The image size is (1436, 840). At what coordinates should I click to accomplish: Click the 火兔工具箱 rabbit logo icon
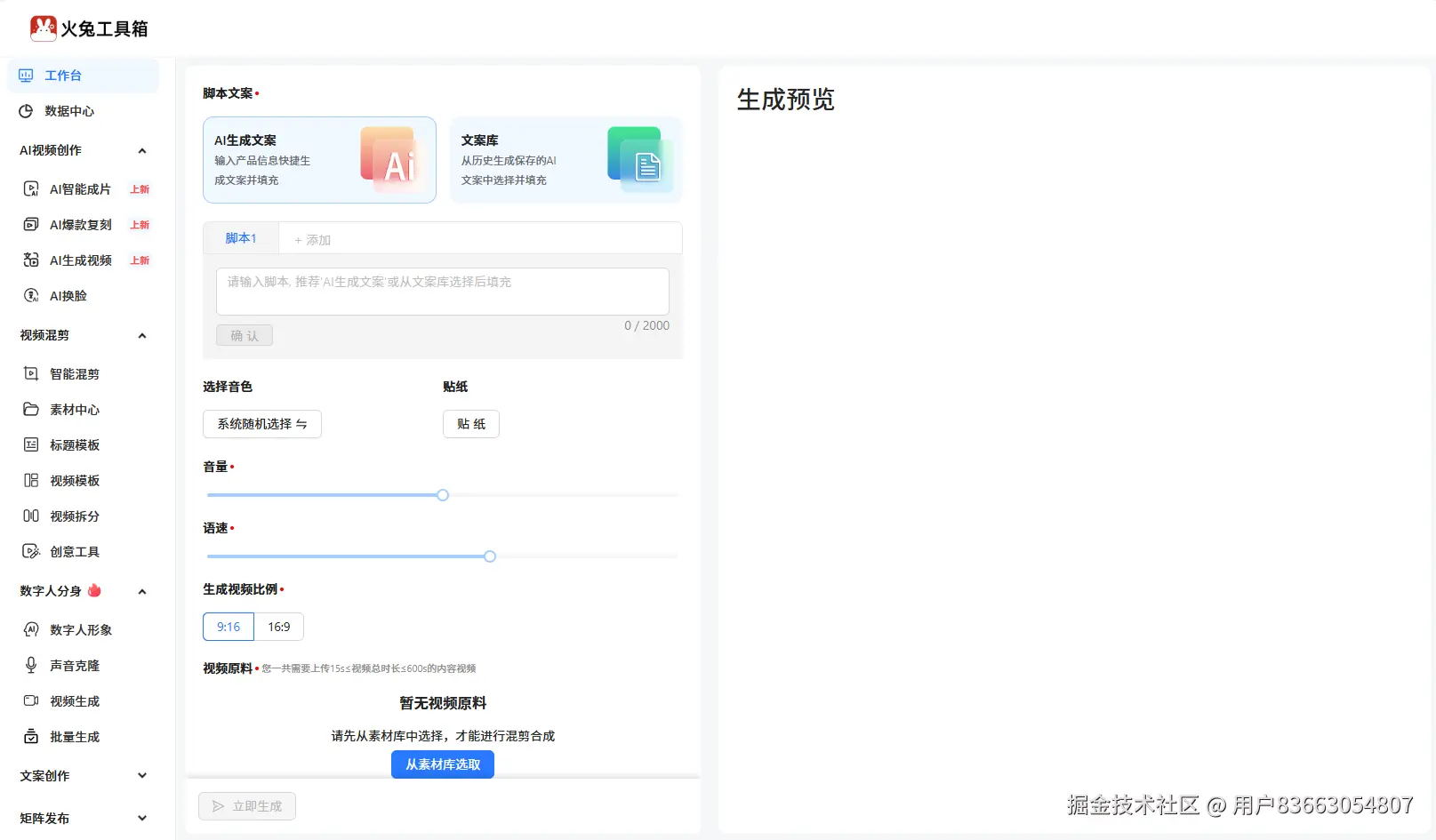[x=44, y=28]
